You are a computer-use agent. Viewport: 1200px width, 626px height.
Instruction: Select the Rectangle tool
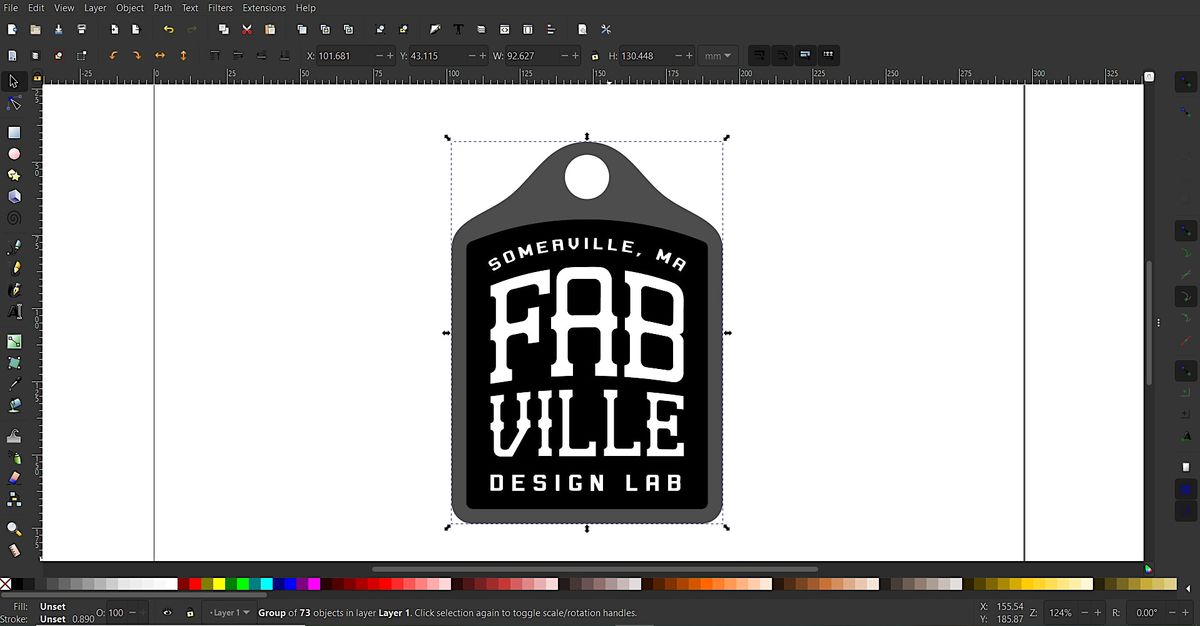[14, 131]
